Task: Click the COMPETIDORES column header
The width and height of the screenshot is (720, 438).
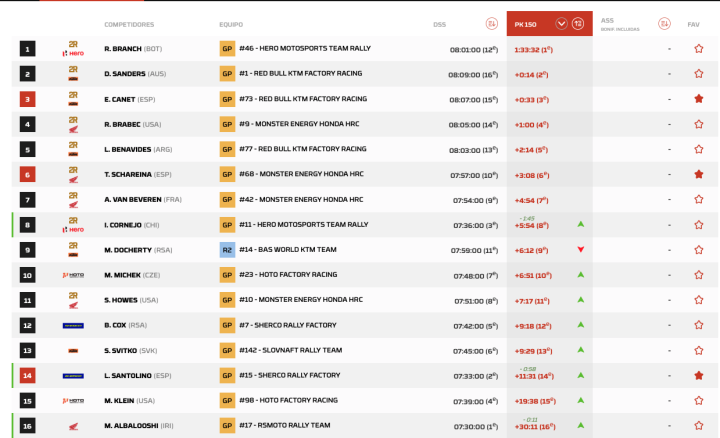Action: coord(129,24)
